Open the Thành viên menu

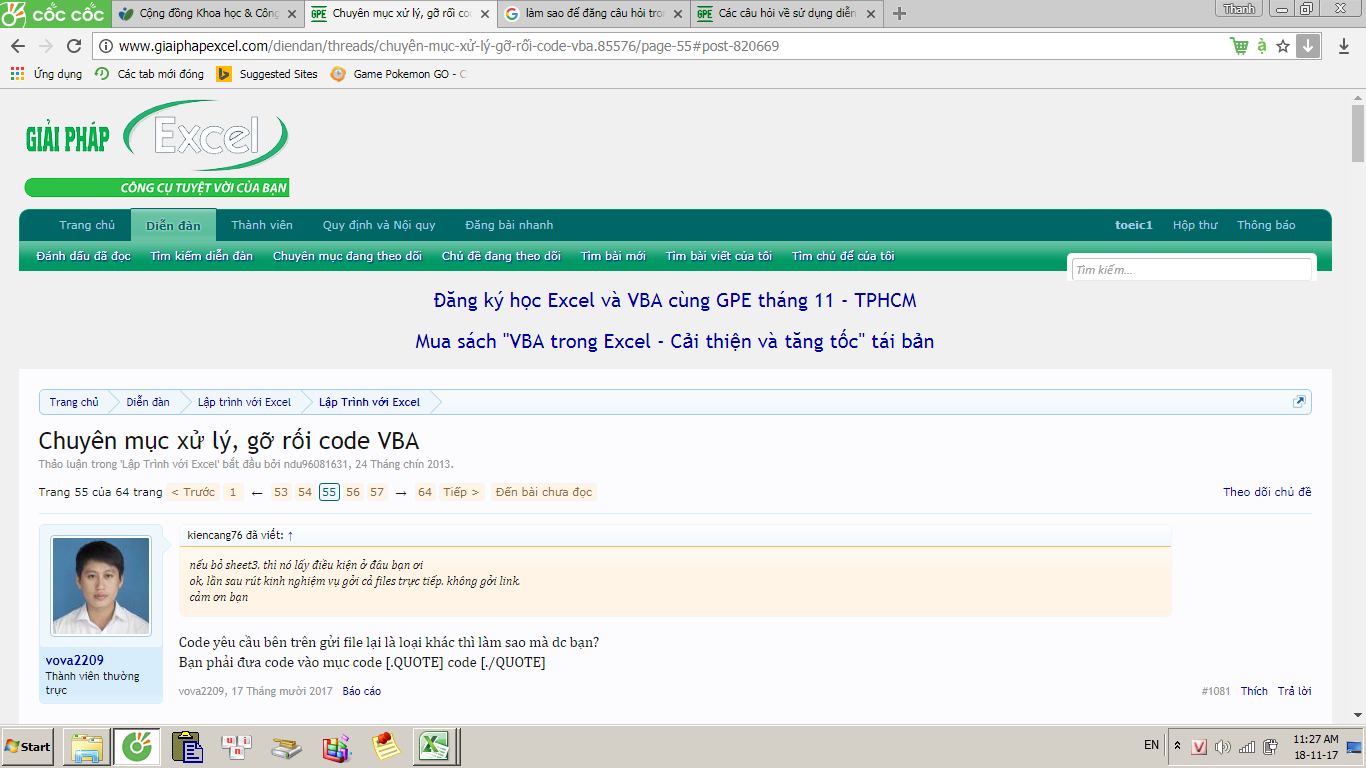262,225
